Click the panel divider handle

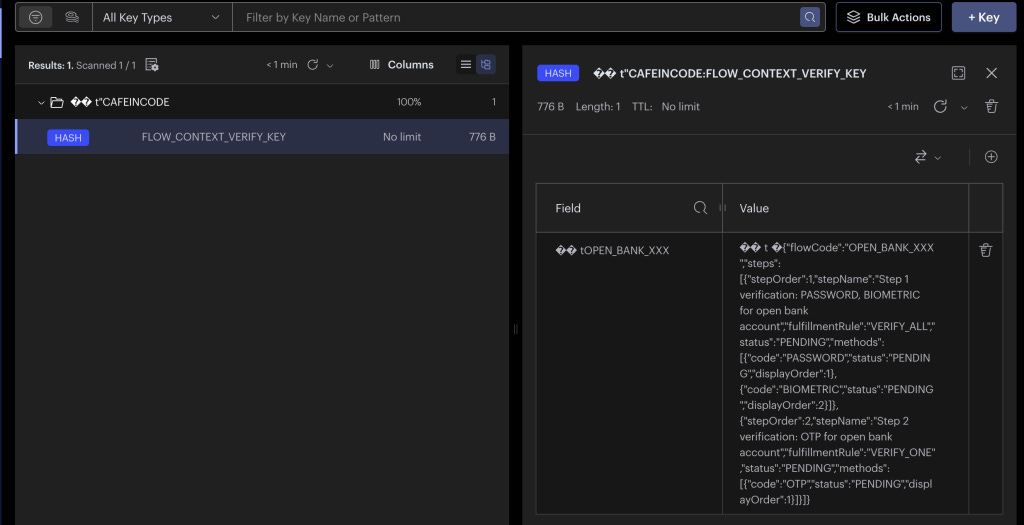[515, 329]
